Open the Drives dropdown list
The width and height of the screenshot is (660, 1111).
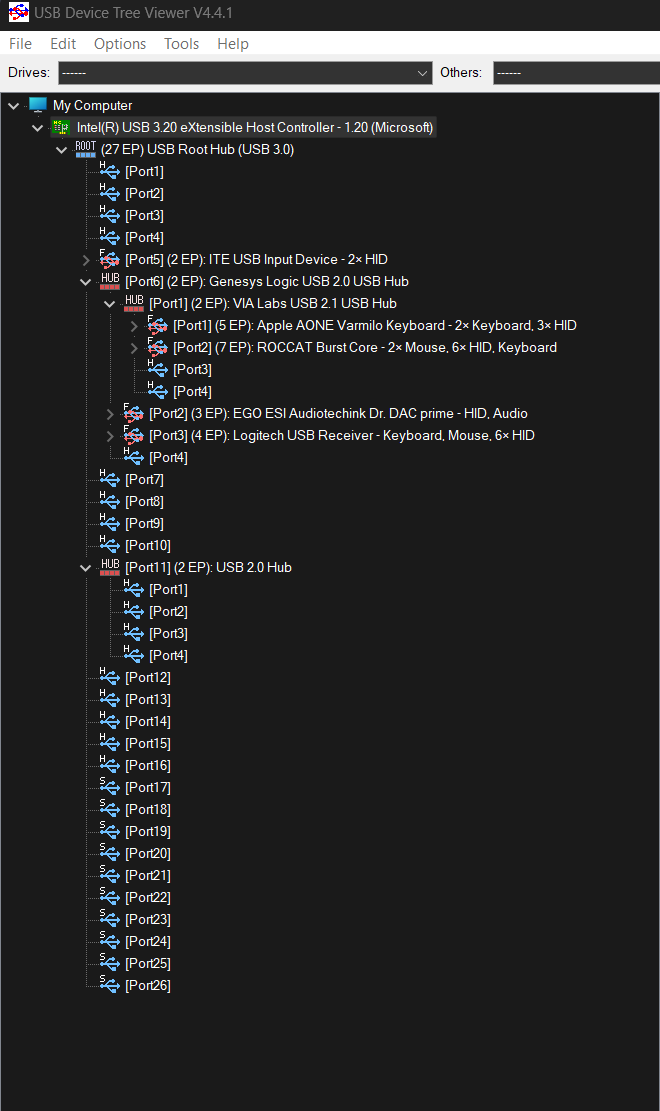pos(245,73)
